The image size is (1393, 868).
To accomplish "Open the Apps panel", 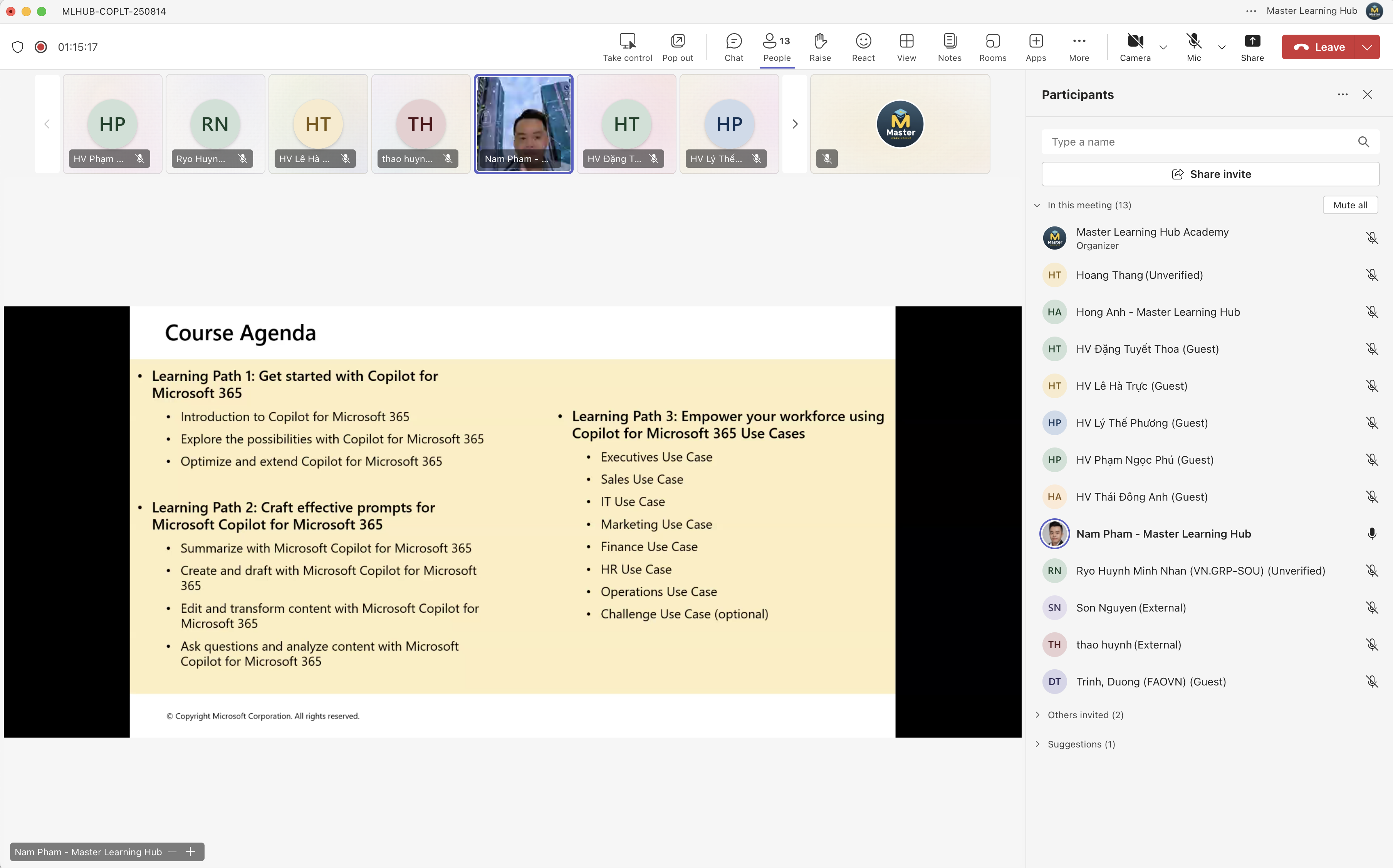I will 1036,47.
